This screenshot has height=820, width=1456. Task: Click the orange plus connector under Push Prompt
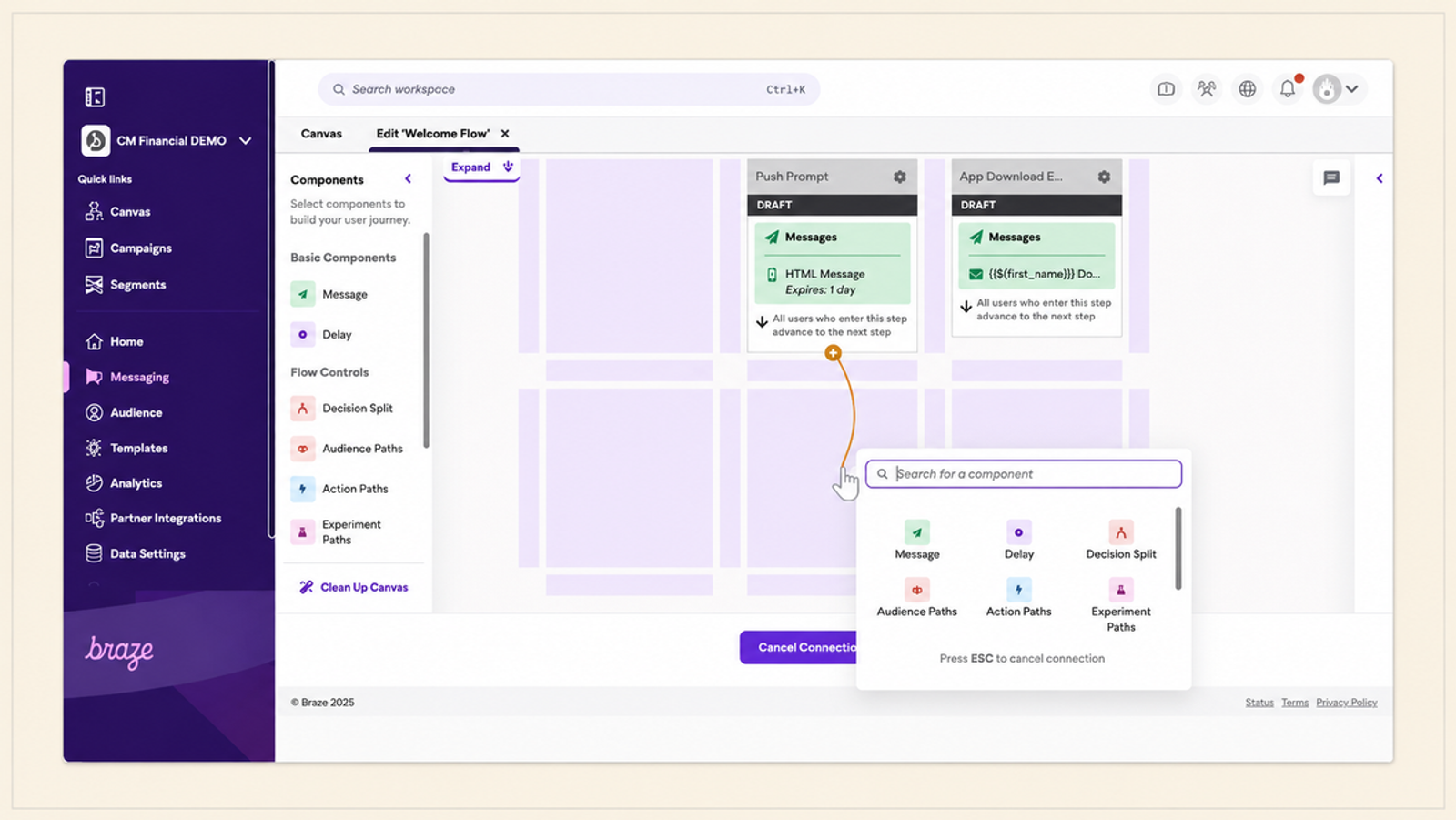833,353
